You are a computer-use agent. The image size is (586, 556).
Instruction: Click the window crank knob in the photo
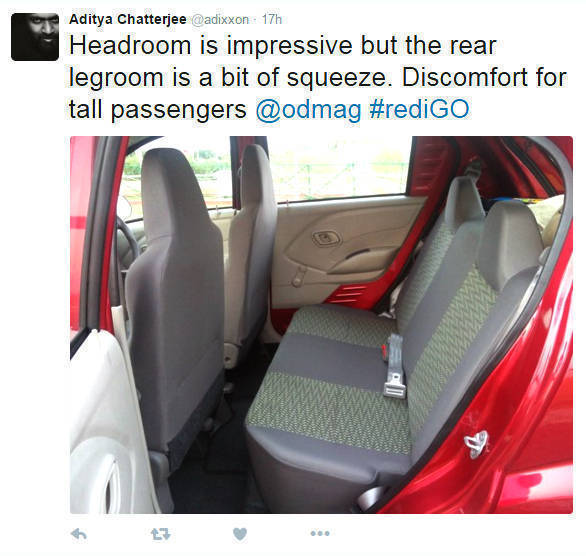(297, 279)
